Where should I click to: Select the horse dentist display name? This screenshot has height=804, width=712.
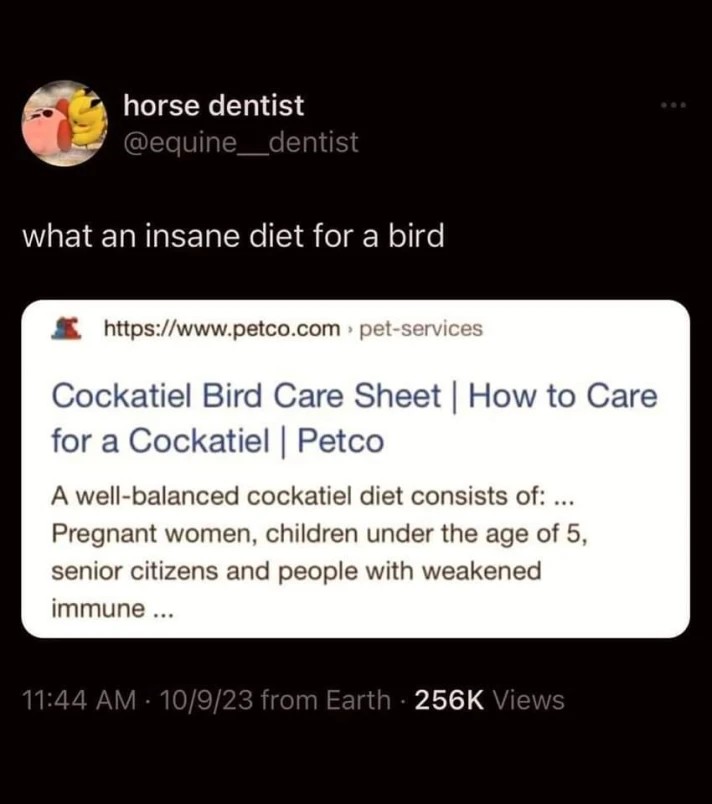tap(212, 104)
